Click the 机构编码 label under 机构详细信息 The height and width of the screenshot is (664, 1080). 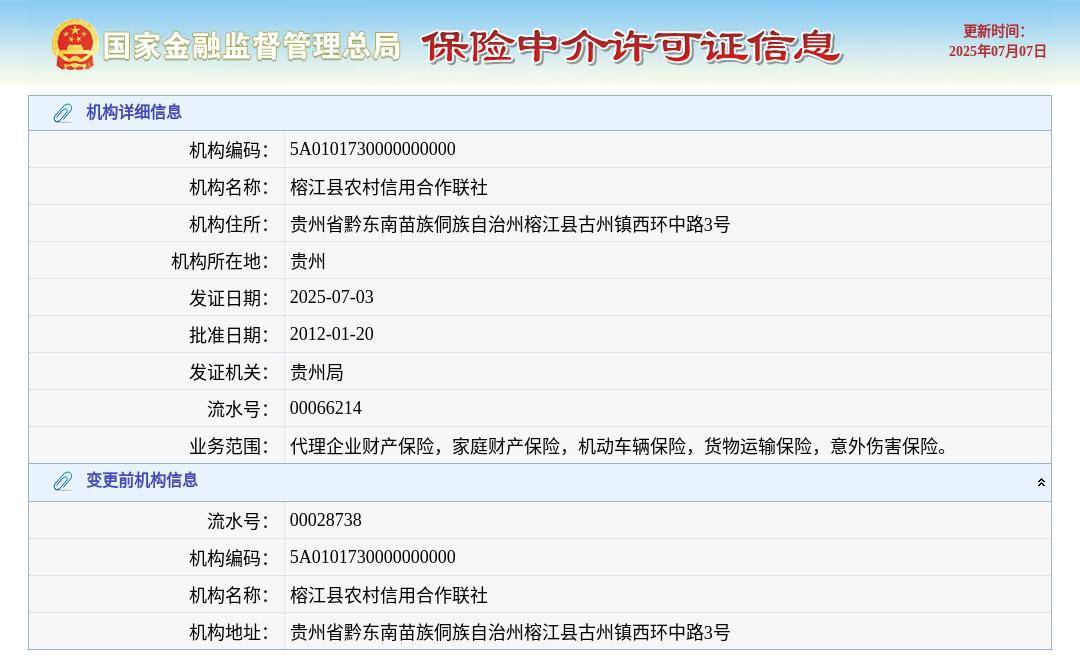tap(229, 149)
